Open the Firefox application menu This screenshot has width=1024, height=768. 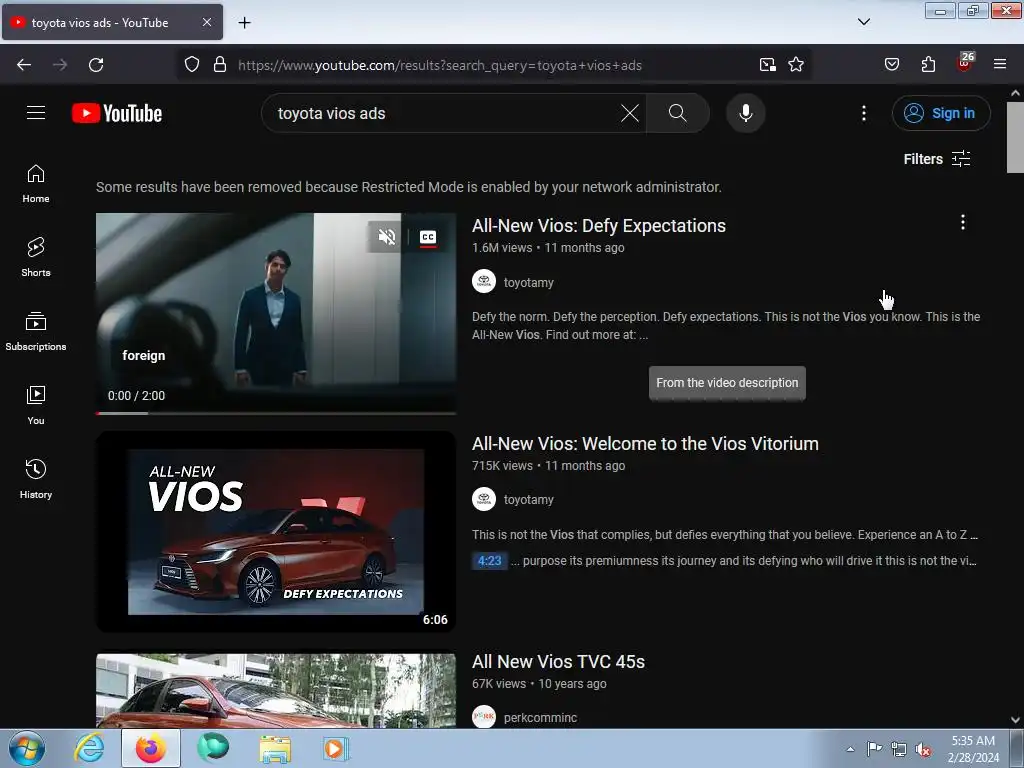click(1000, 65)
